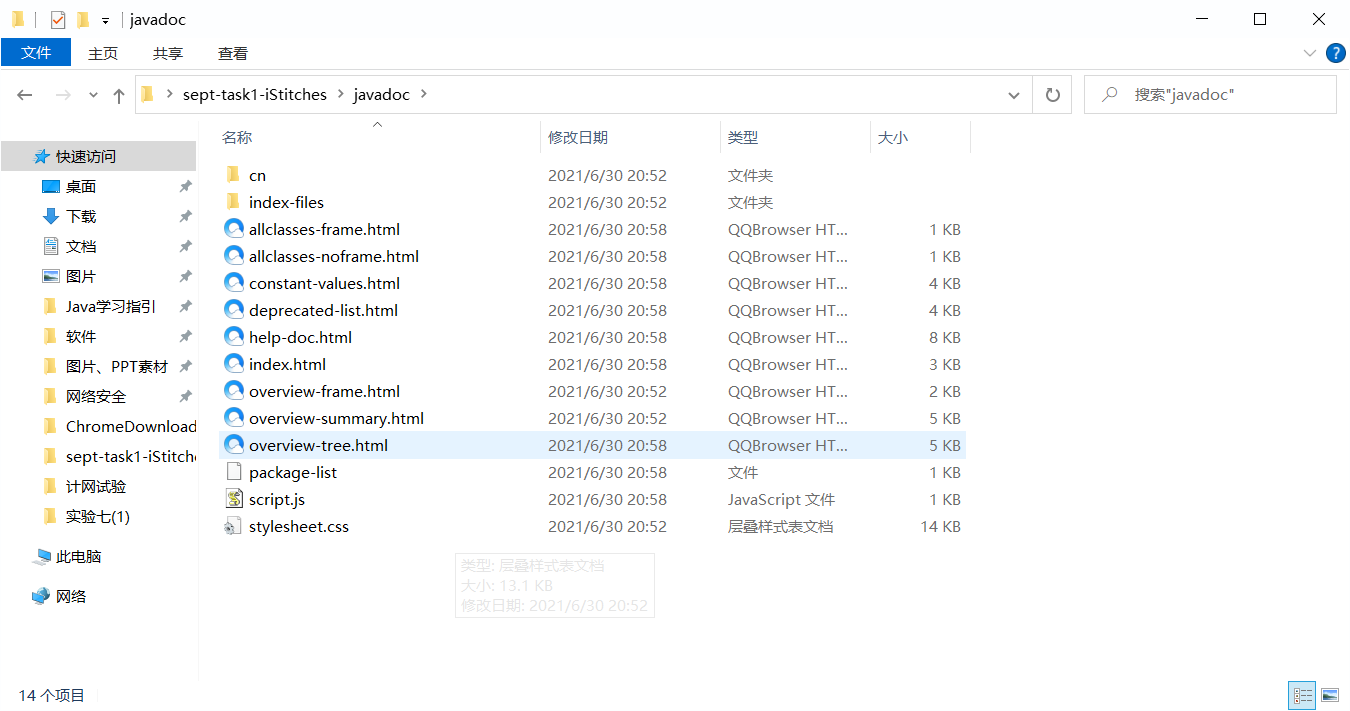Image resolution: width=1350 pixels, height=711 pixels.
Task: Expand the ribbon with the chevron
Action: click(x=1310, y=53)
